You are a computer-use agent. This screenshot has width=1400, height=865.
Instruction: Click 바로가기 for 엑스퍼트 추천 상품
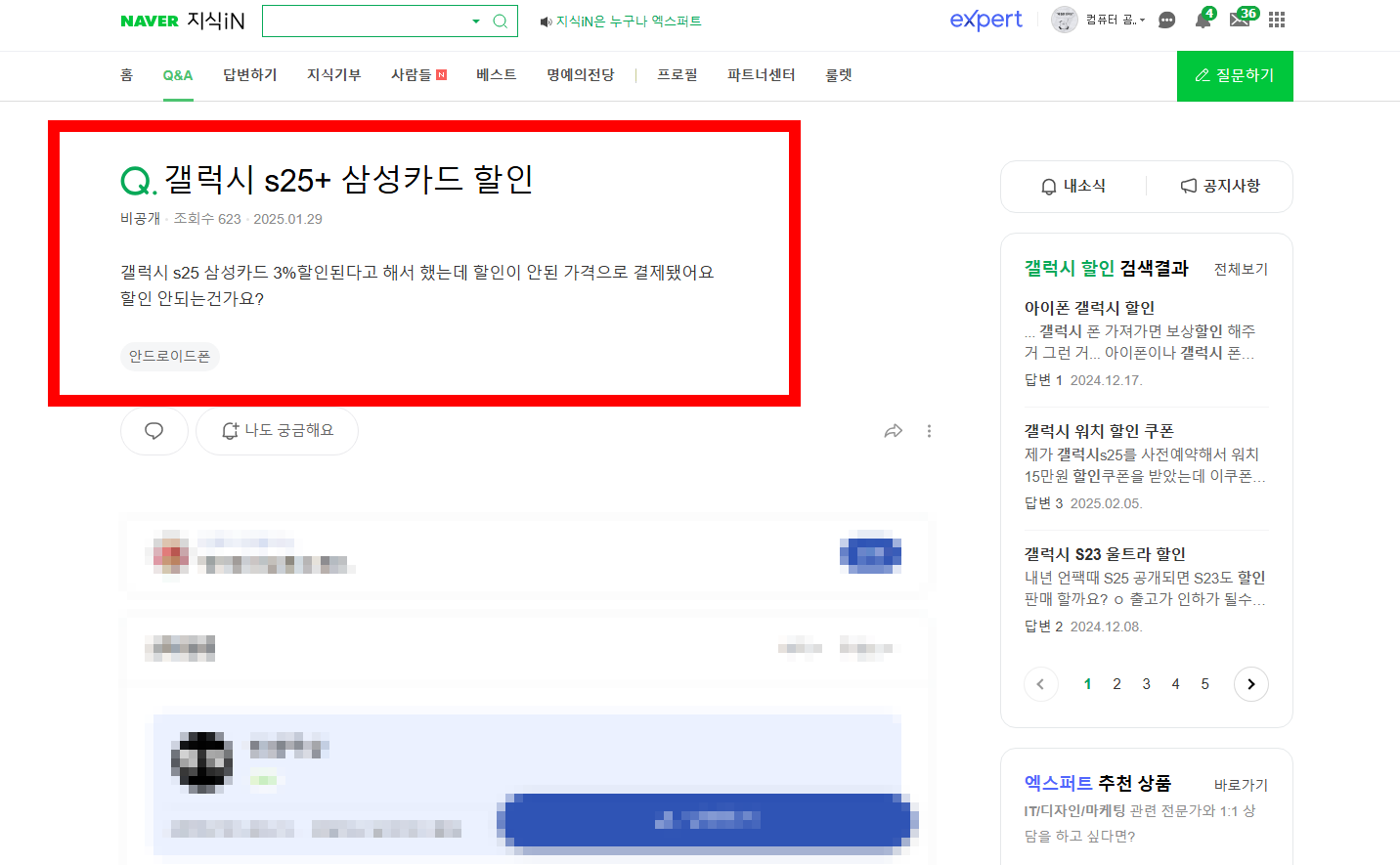1241,785
